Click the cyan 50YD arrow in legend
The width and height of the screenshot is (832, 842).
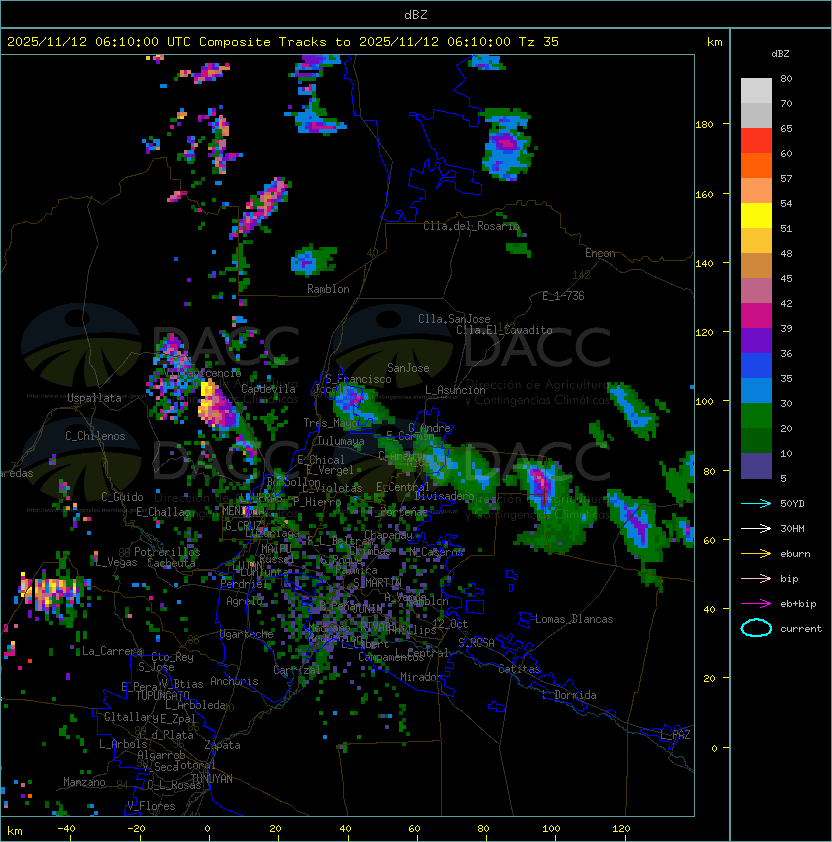756,503
